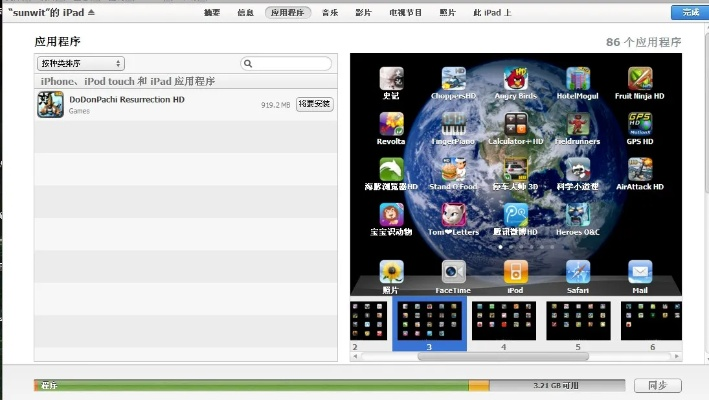
Task: Click the Angry Birds app icon
Action: tap(516, 79)
